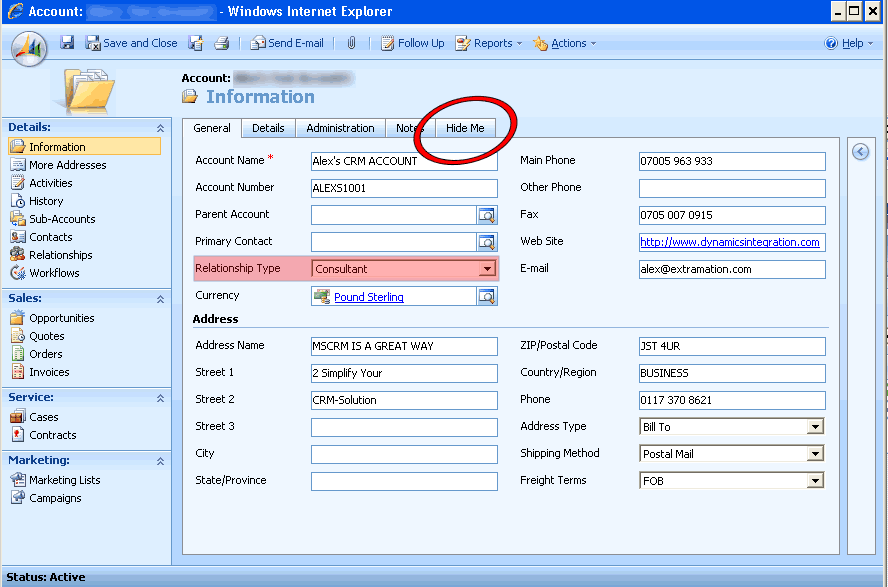Screen dimensions: 888x587
Task: Click the Account Number input field
Action: [x=404, y=188]
